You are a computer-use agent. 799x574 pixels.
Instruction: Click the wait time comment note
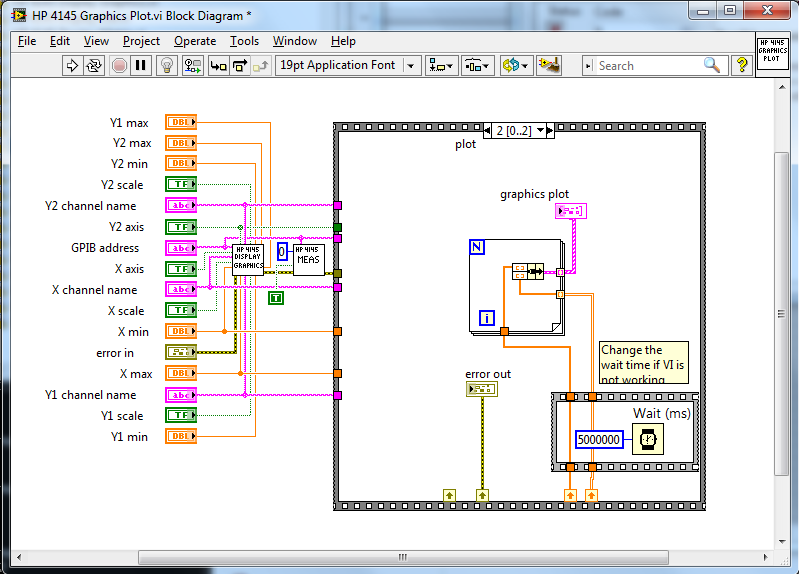click(644, 362)
